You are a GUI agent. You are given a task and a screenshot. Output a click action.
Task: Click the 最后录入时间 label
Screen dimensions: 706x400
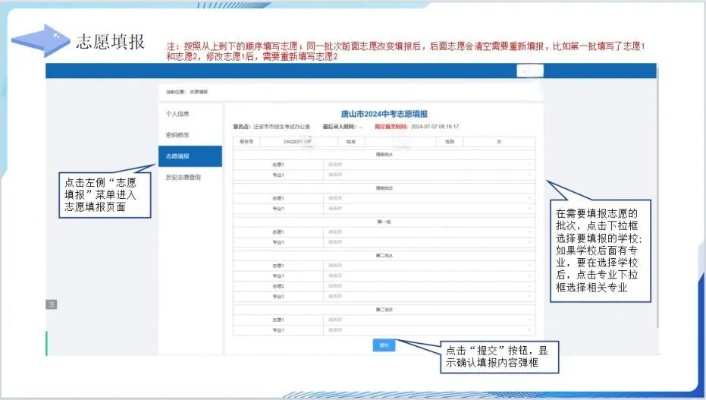339,127
